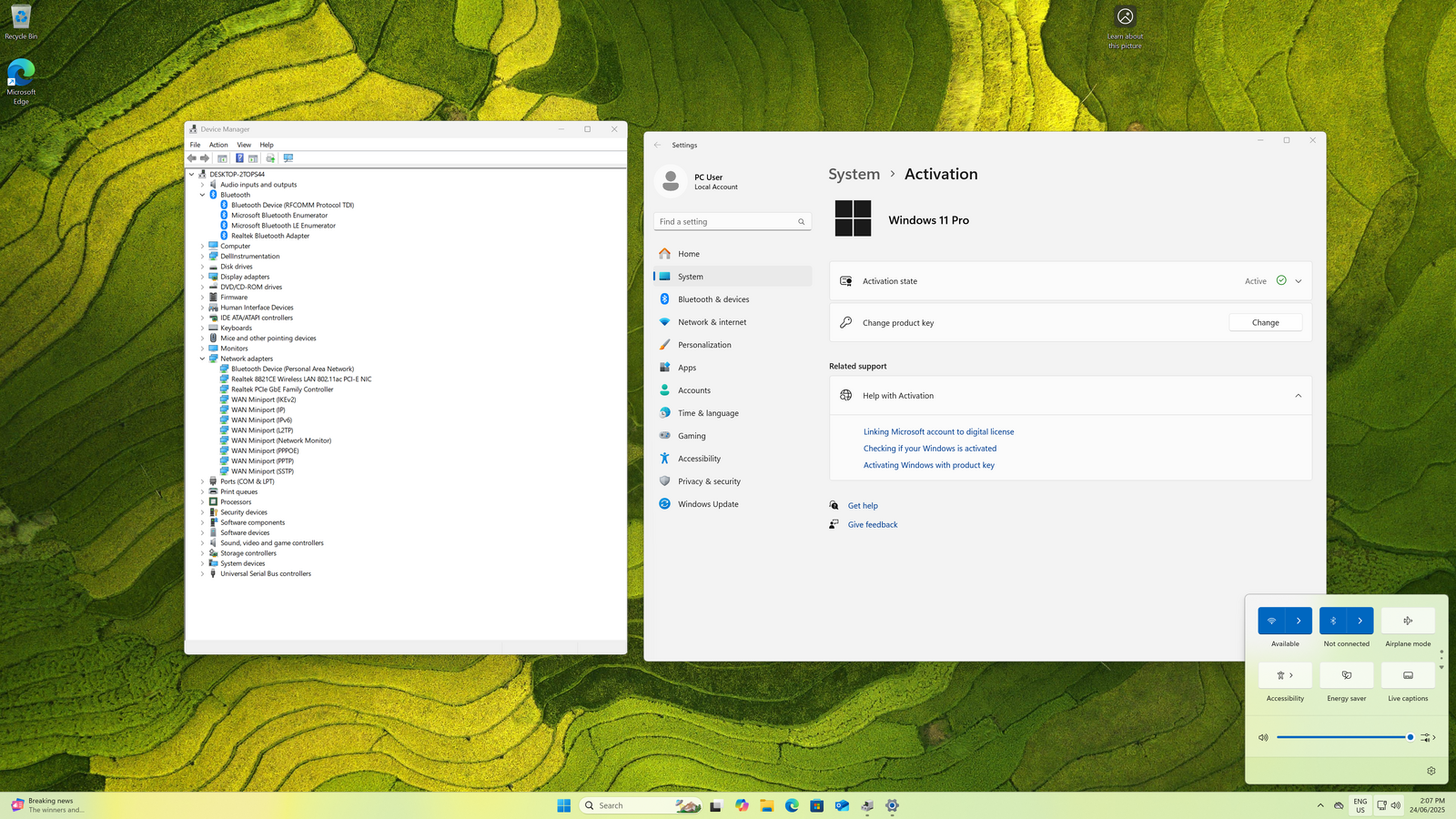Image resolution: width=1456 pixels, height=819 pixels.
Task: Open Linking Microsoft account to digital license
Action: [938, 432]
